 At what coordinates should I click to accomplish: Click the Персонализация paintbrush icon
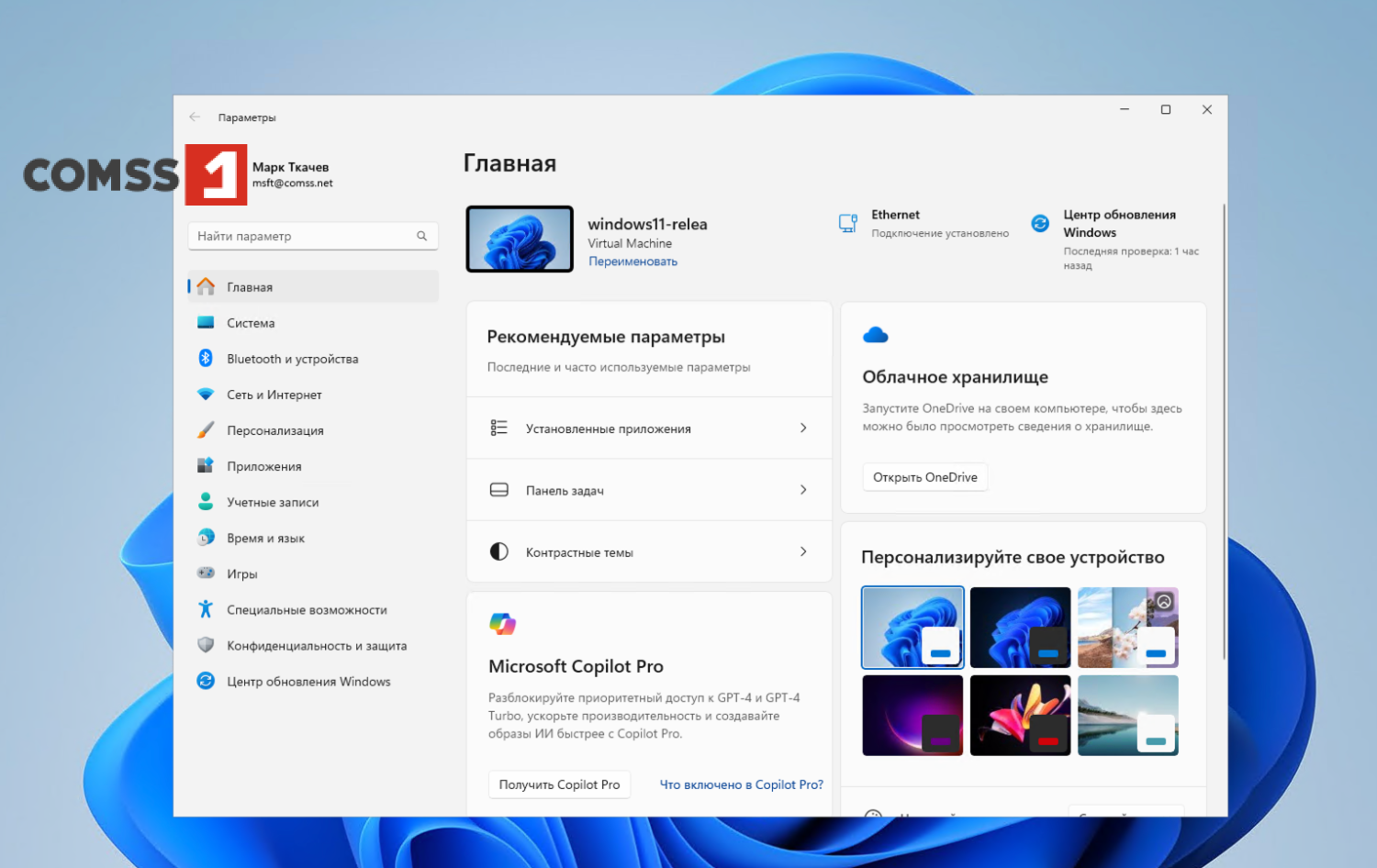point(206,429)
